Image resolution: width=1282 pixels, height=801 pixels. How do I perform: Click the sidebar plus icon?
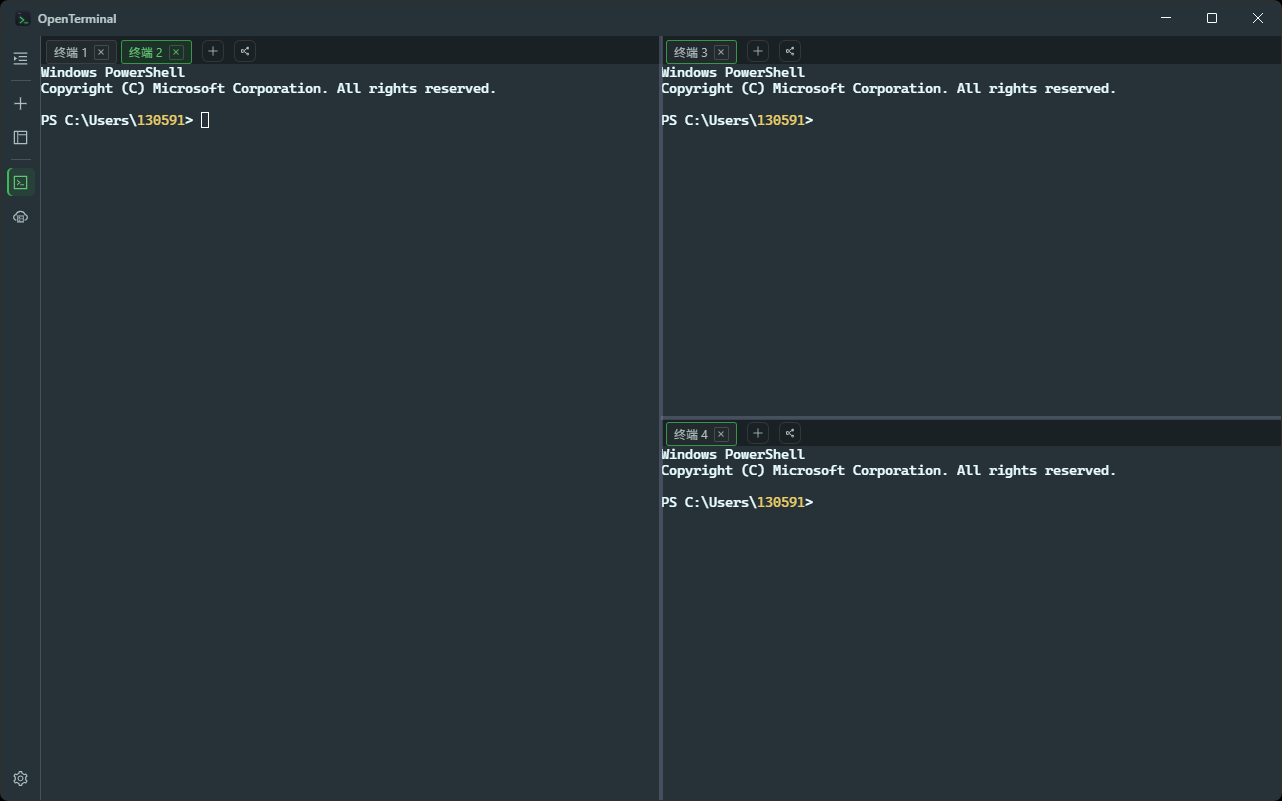pos(20,103)
